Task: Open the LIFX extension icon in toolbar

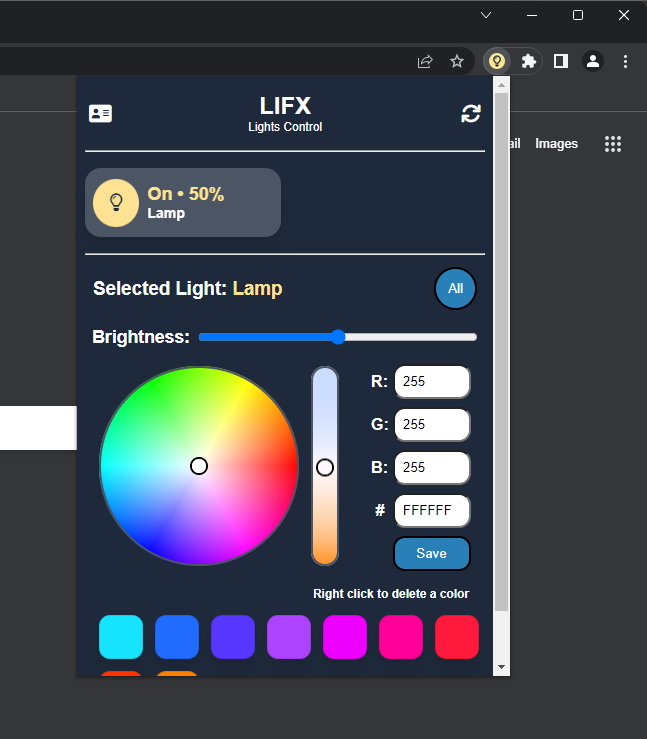Action: [x=496, y=61]
